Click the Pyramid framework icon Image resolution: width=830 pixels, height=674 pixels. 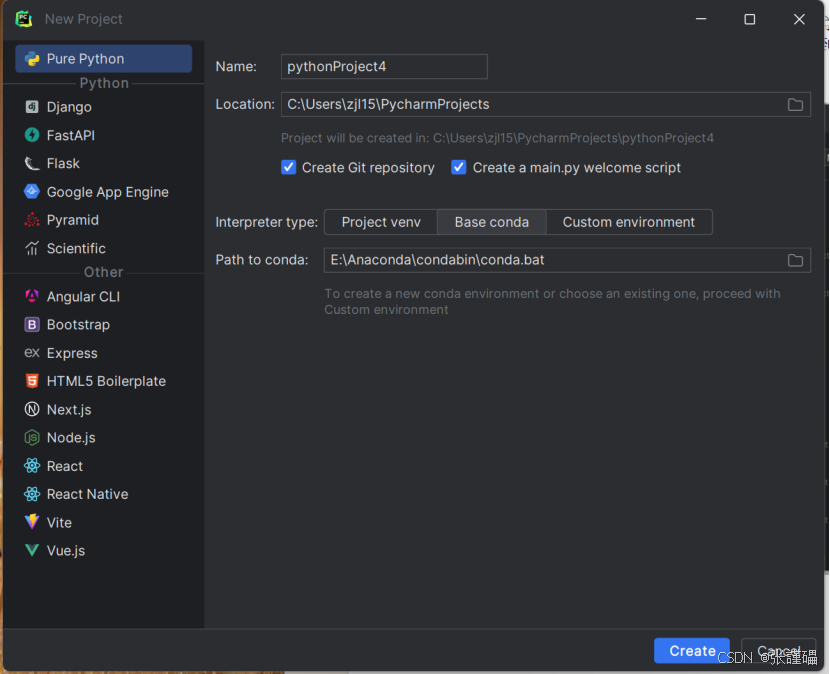[32, 220]
